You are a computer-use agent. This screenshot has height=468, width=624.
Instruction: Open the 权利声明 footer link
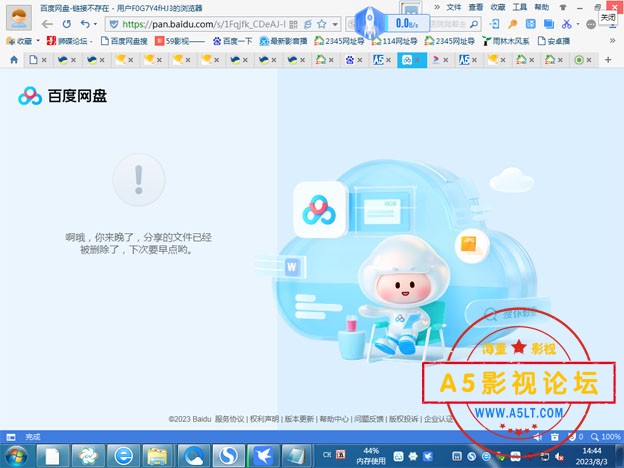tap(264, 419)
